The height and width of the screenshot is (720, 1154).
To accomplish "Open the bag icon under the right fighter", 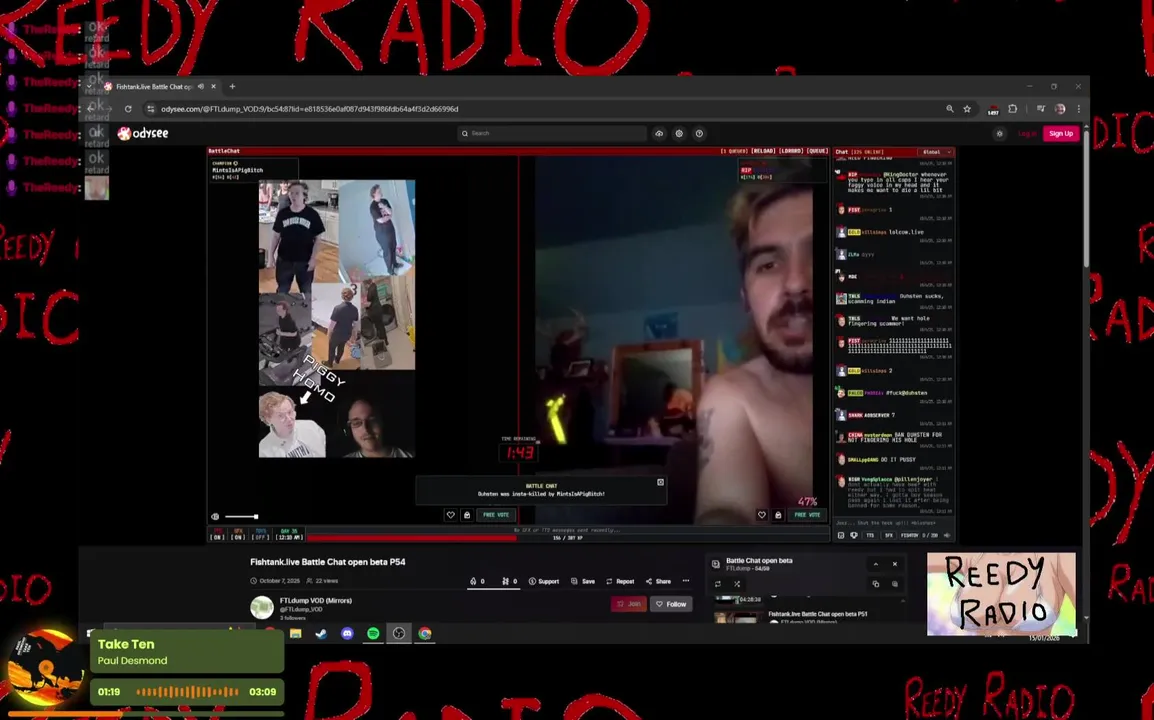I will point(778,515).
